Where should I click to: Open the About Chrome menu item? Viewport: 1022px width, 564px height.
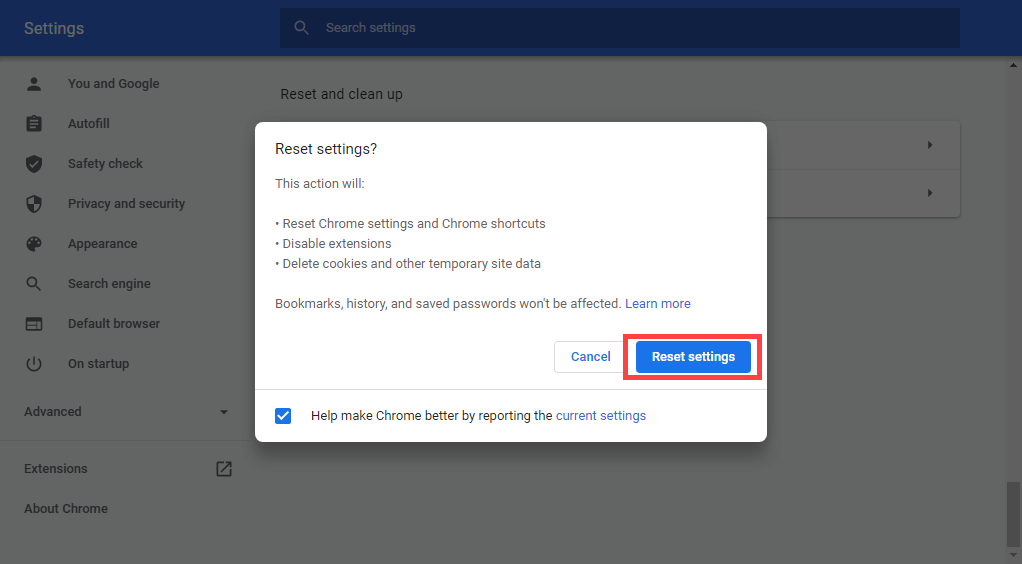point(66,509)
